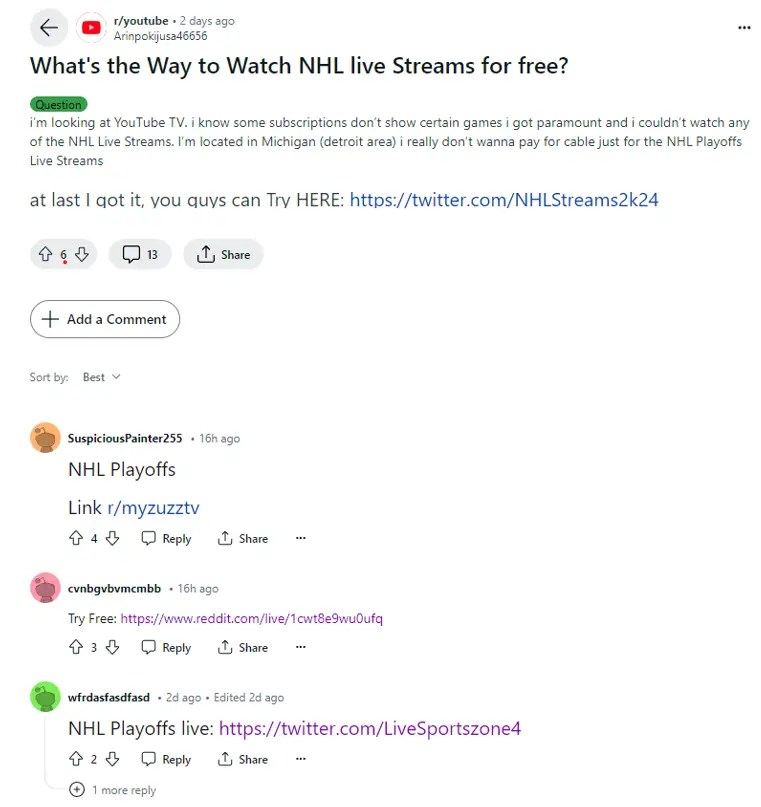The width and height of the screenshot is (761, 807).
Task: Open the r/youtube subreddit avatar icon
Action: pos(91,28)
